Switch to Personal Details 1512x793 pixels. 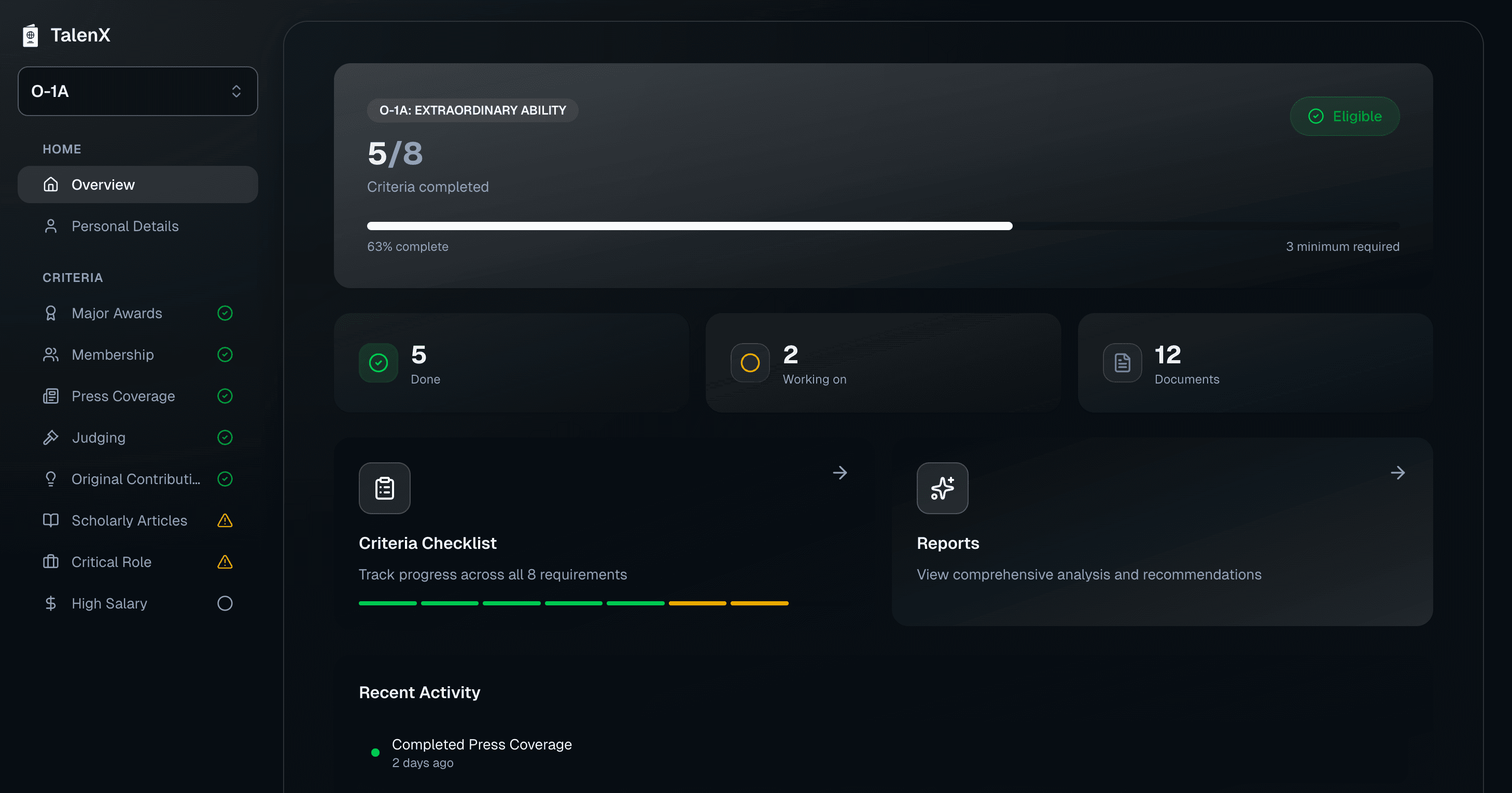point(125,226)
